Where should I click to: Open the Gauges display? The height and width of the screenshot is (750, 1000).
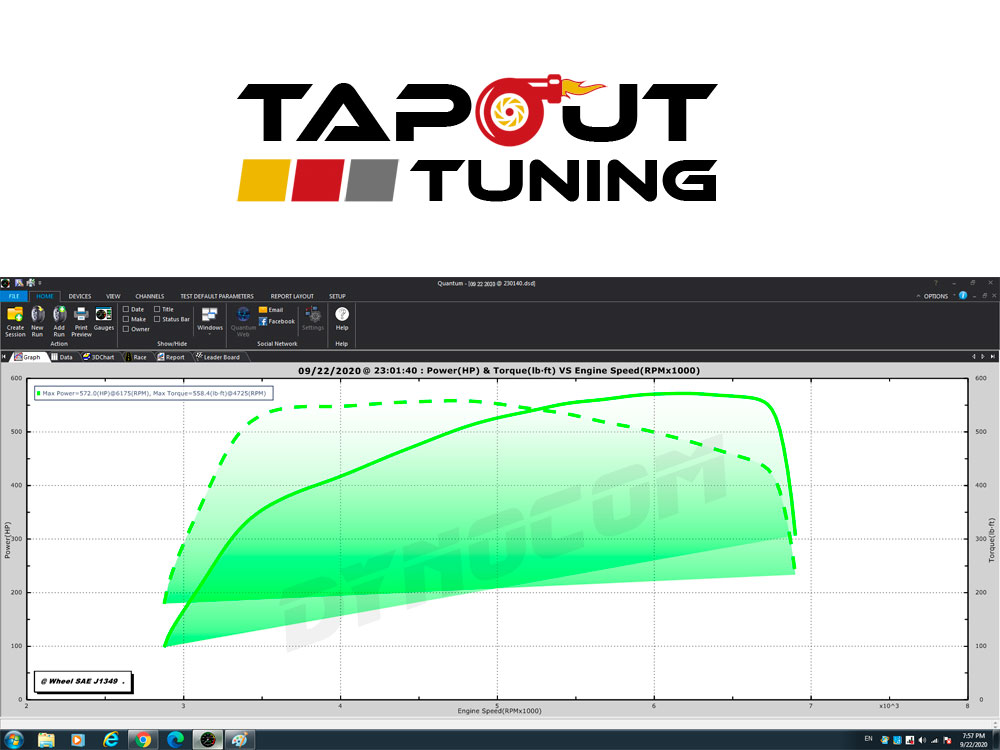(x=103, y=318)
